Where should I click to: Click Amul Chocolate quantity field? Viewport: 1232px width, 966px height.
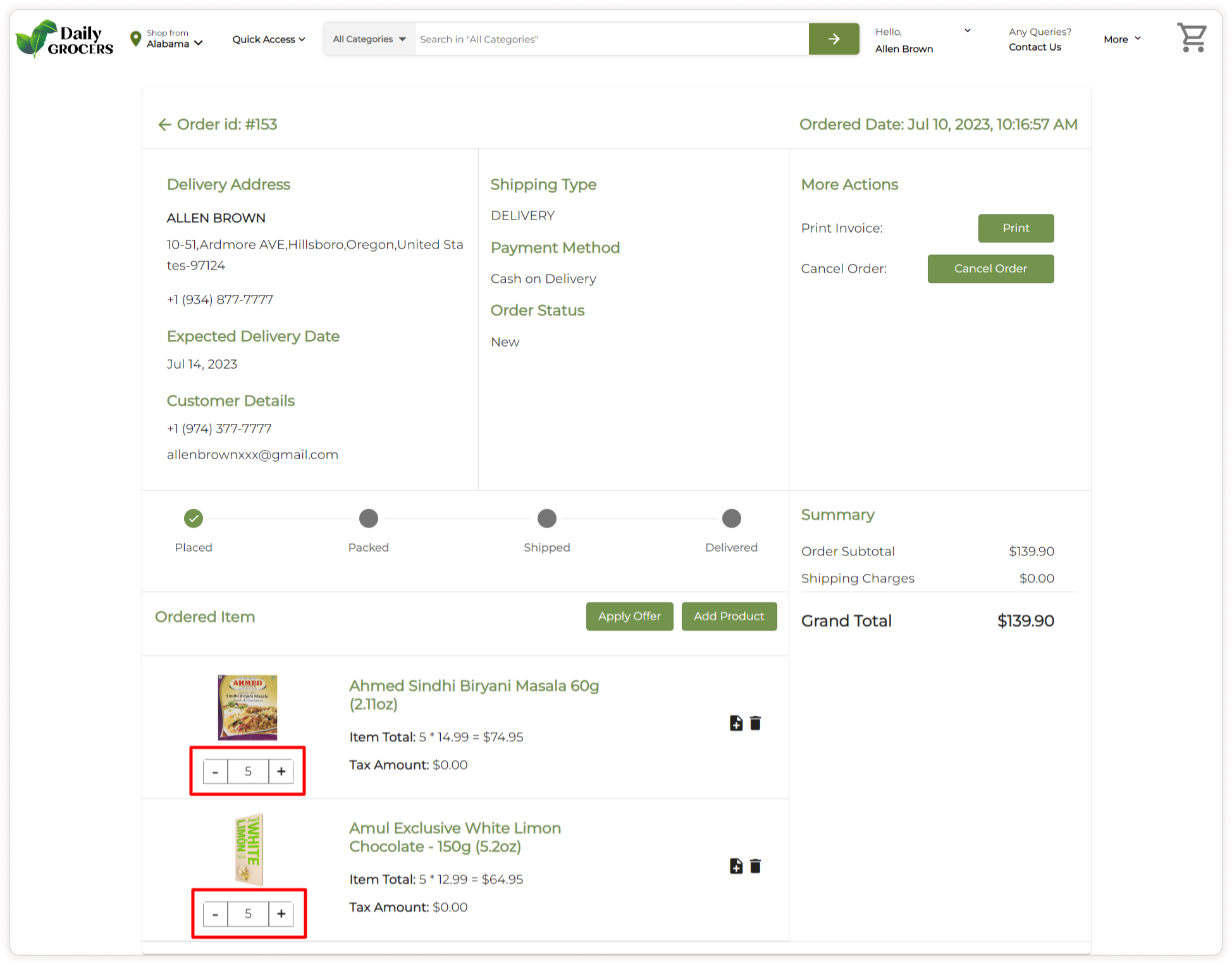click(x=248, y=914)
